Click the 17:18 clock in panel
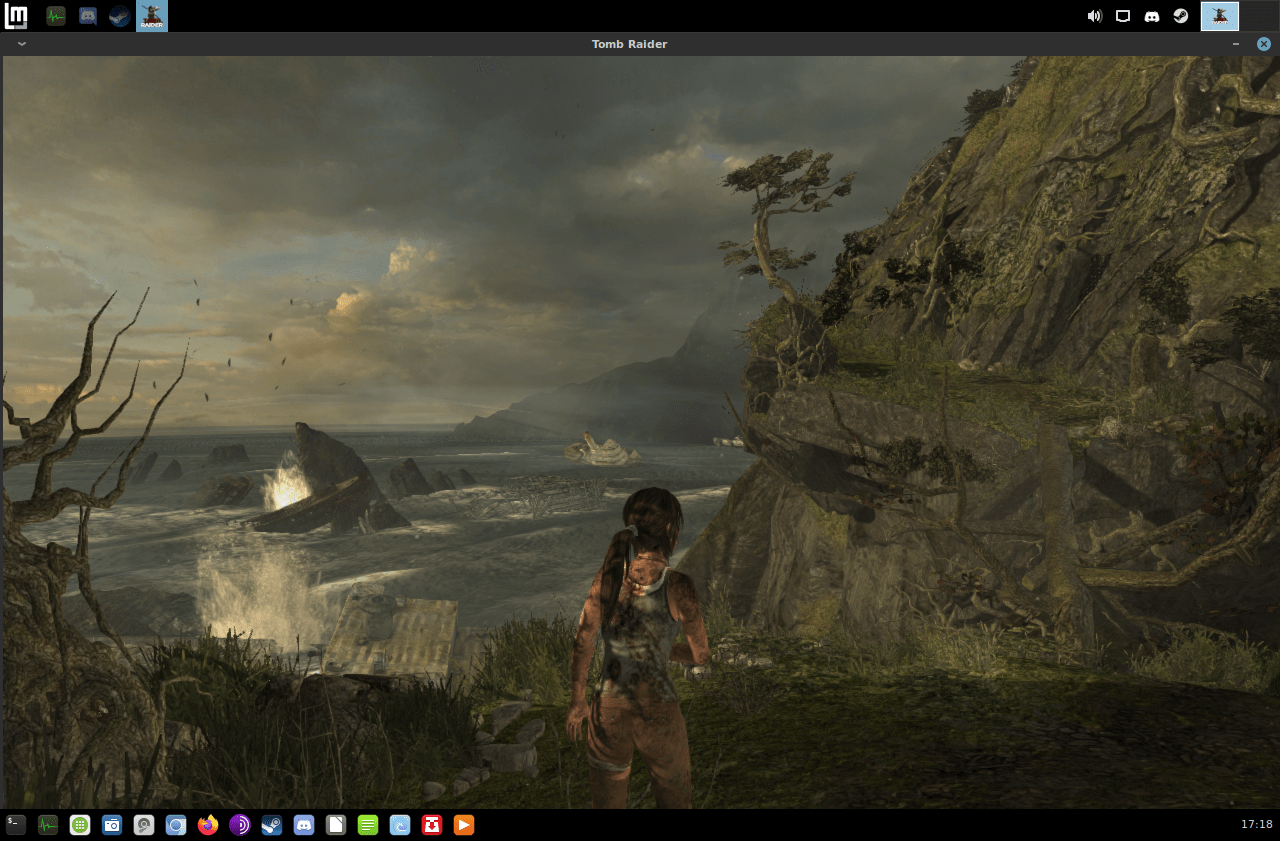The width and height of the screenshot is (1280, 841). click(1256, 825)
